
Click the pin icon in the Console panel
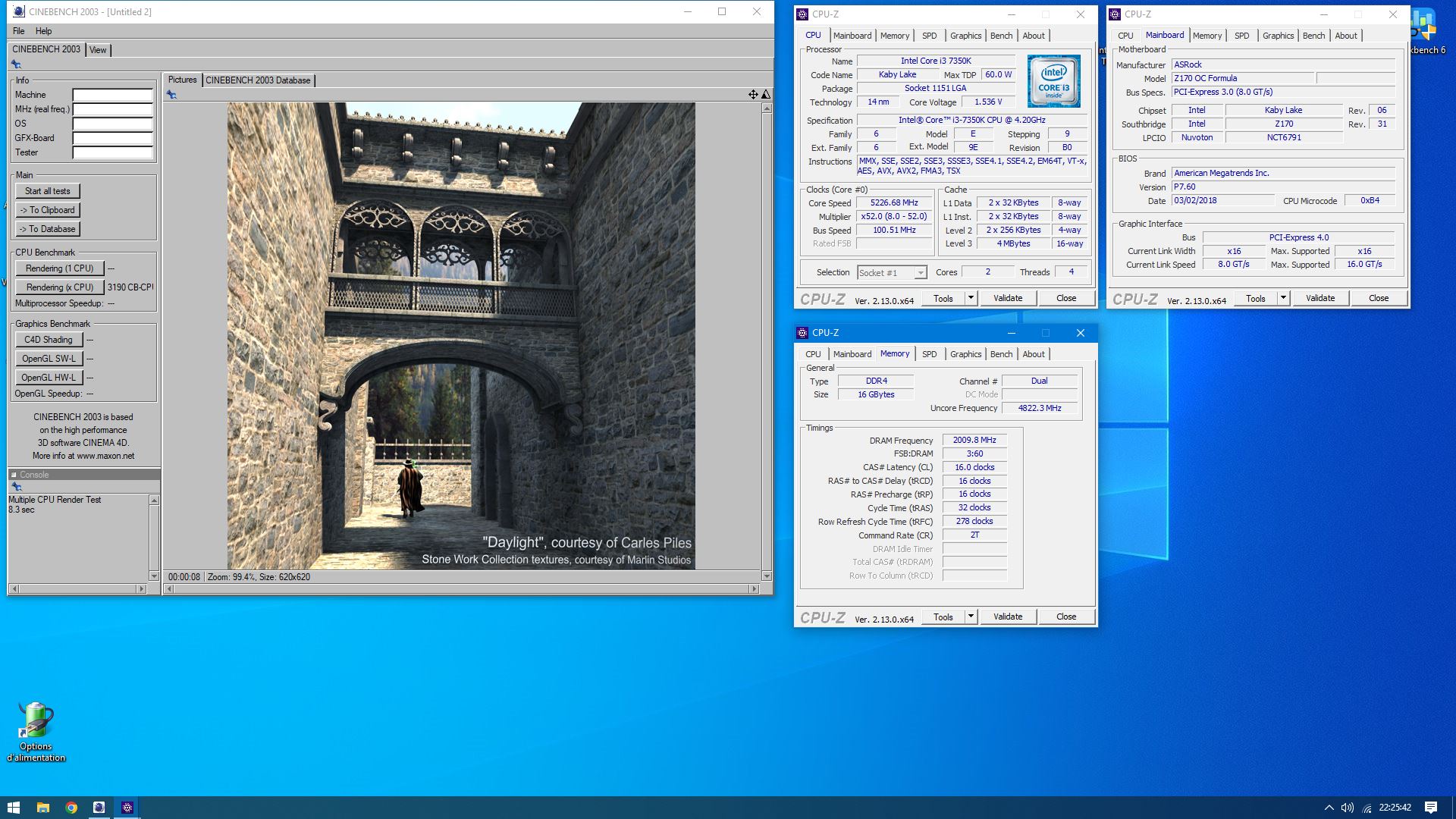coord(17,487)
